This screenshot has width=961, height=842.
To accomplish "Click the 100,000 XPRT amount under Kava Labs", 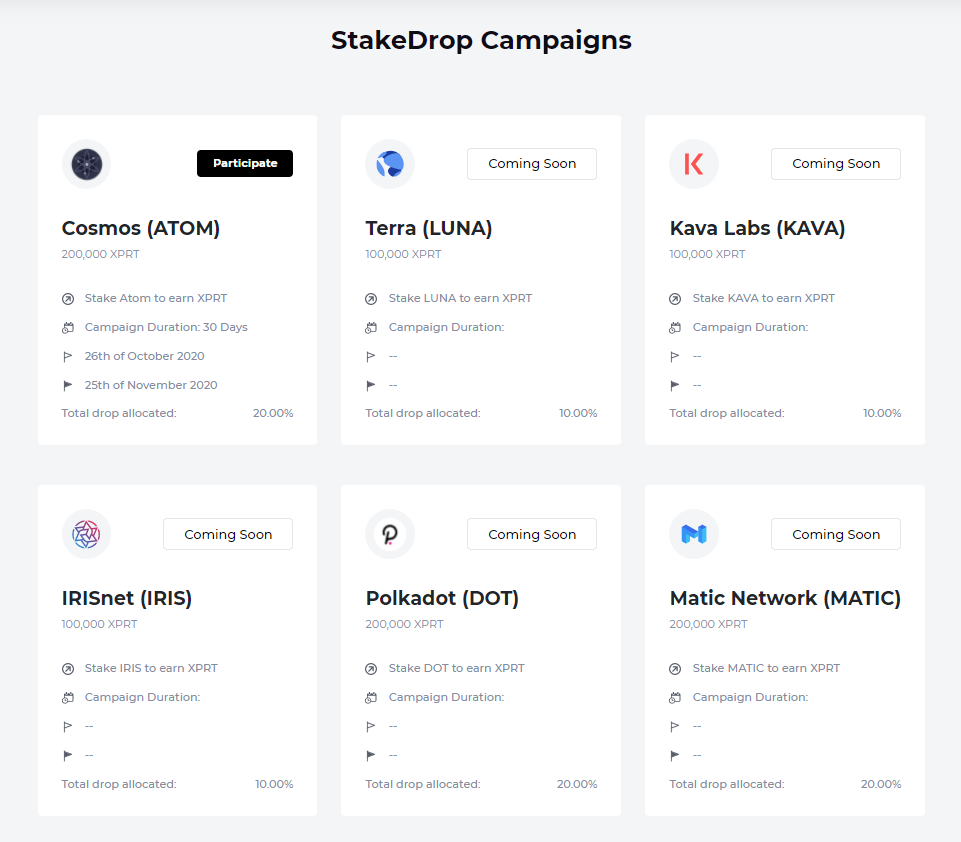I will (x=707, y=254).
